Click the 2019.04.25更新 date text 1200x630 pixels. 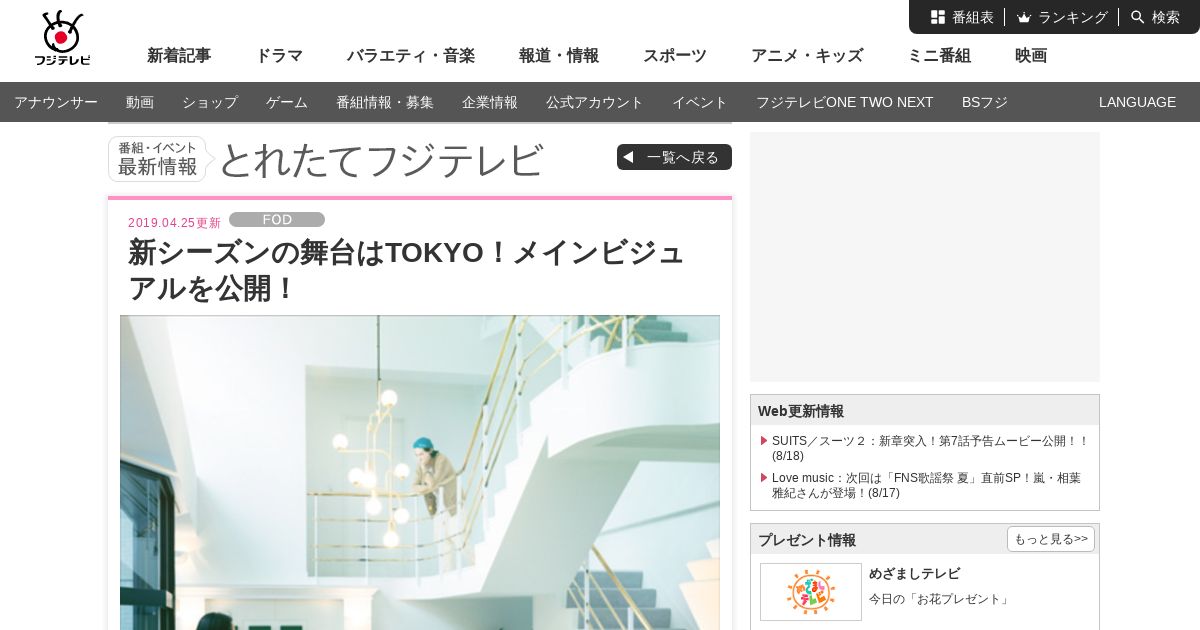[174, 223]
